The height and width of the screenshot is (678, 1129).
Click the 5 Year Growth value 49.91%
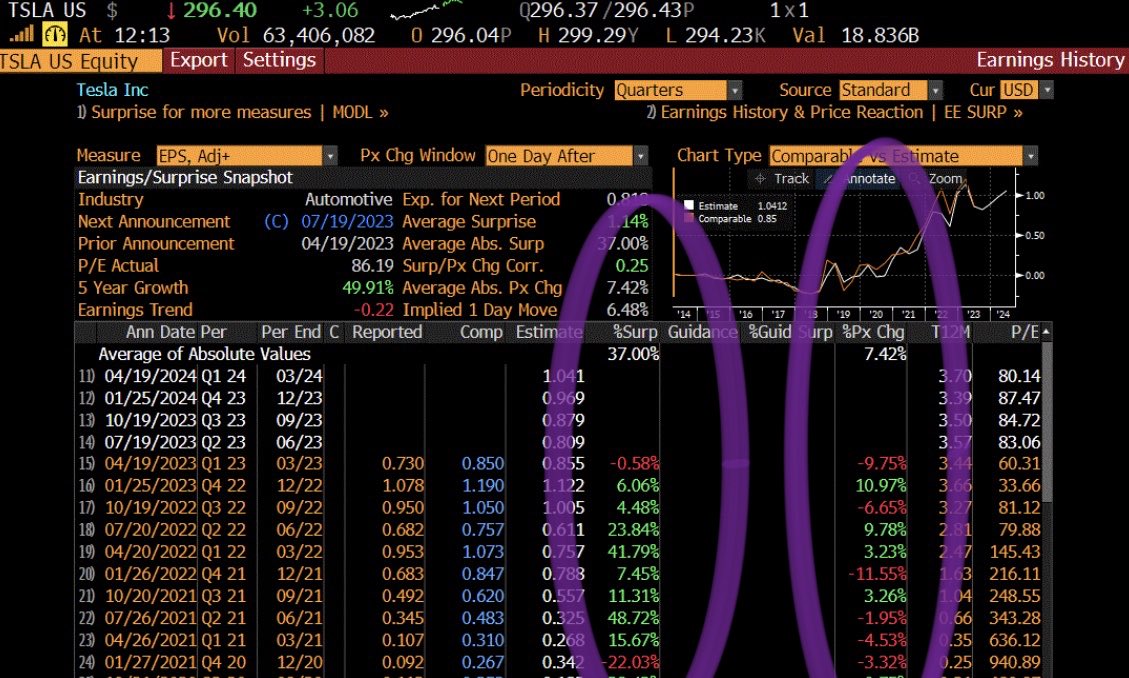(x=368, y=288)
